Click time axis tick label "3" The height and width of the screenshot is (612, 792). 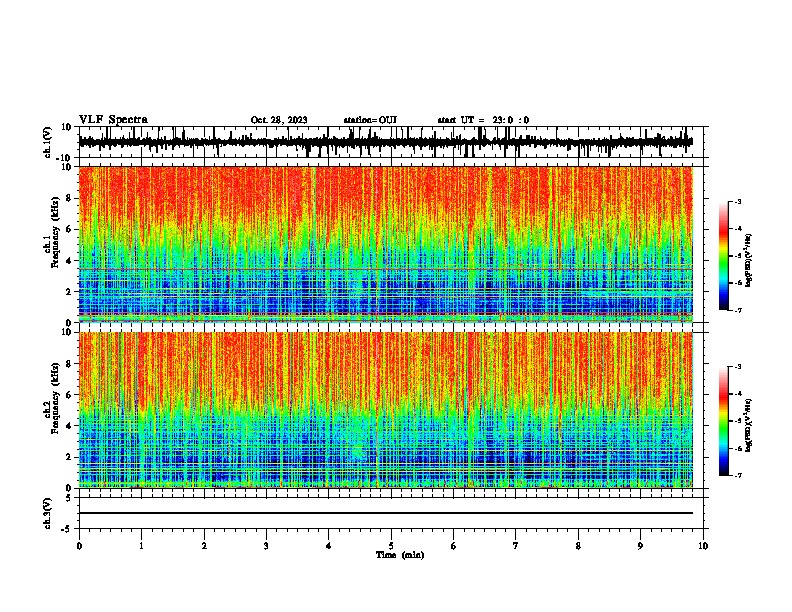tap(266, 546)
